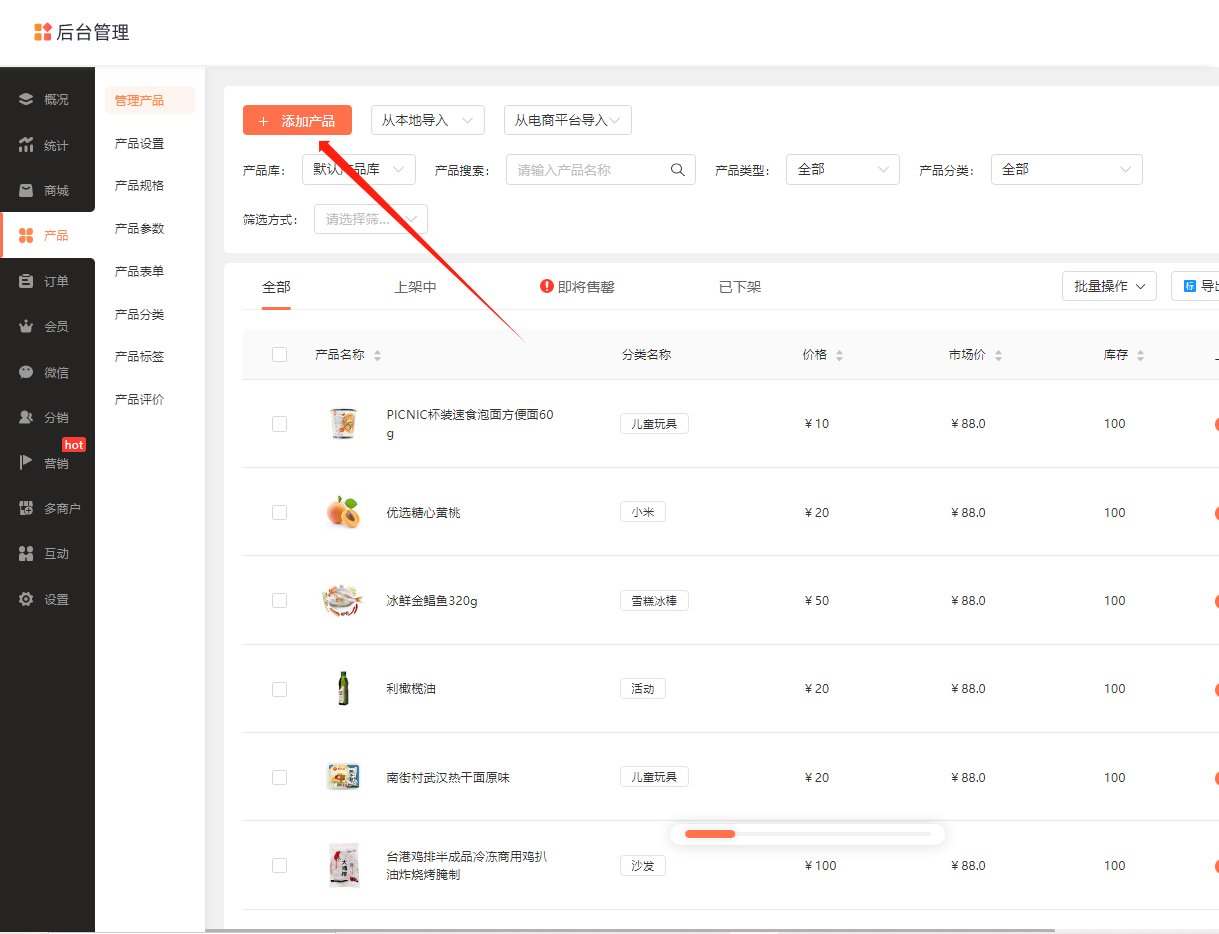Select 产品规格 in the submenu

tap(140, 185)
